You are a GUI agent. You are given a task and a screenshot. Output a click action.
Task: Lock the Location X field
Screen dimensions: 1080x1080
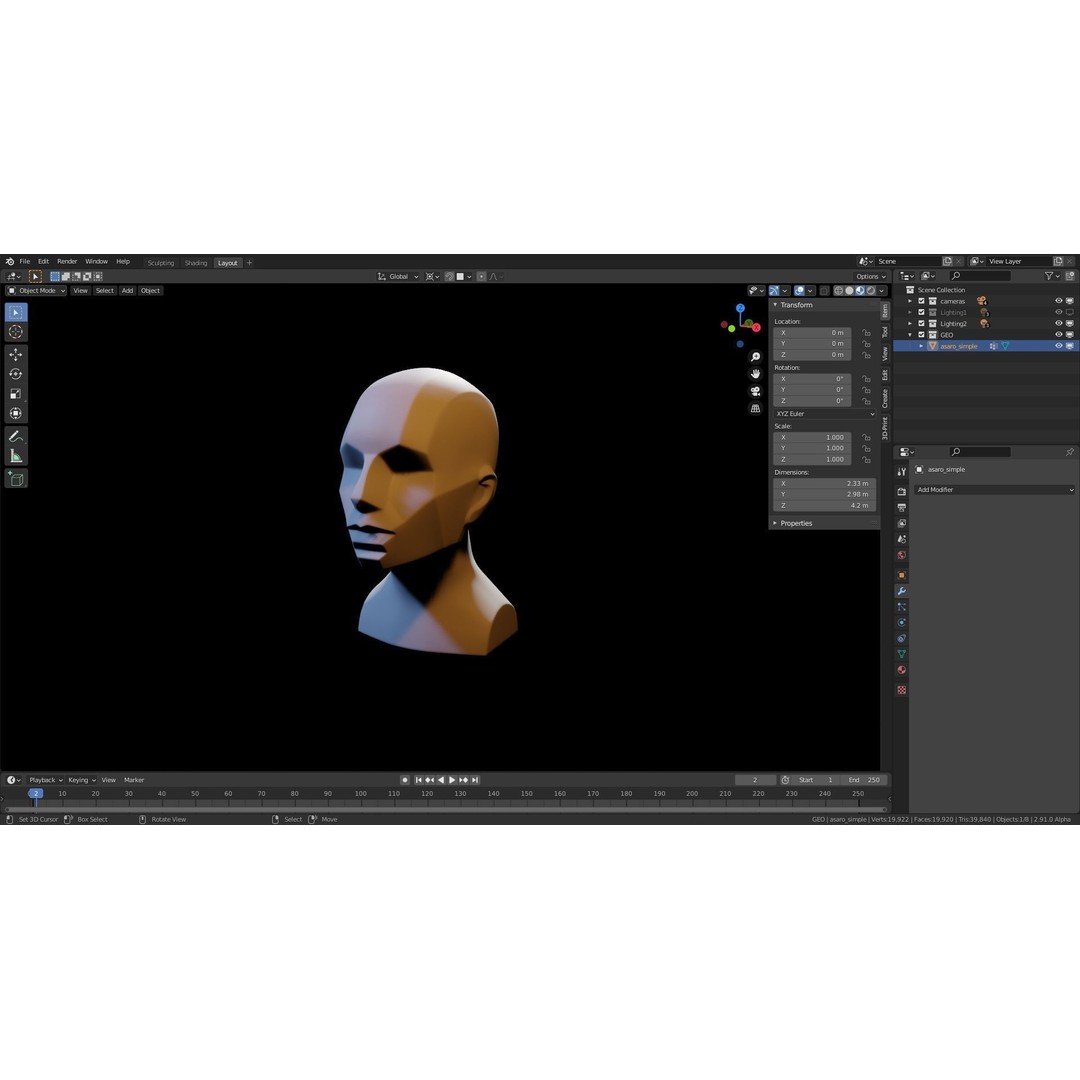click(x=866, y=333)
